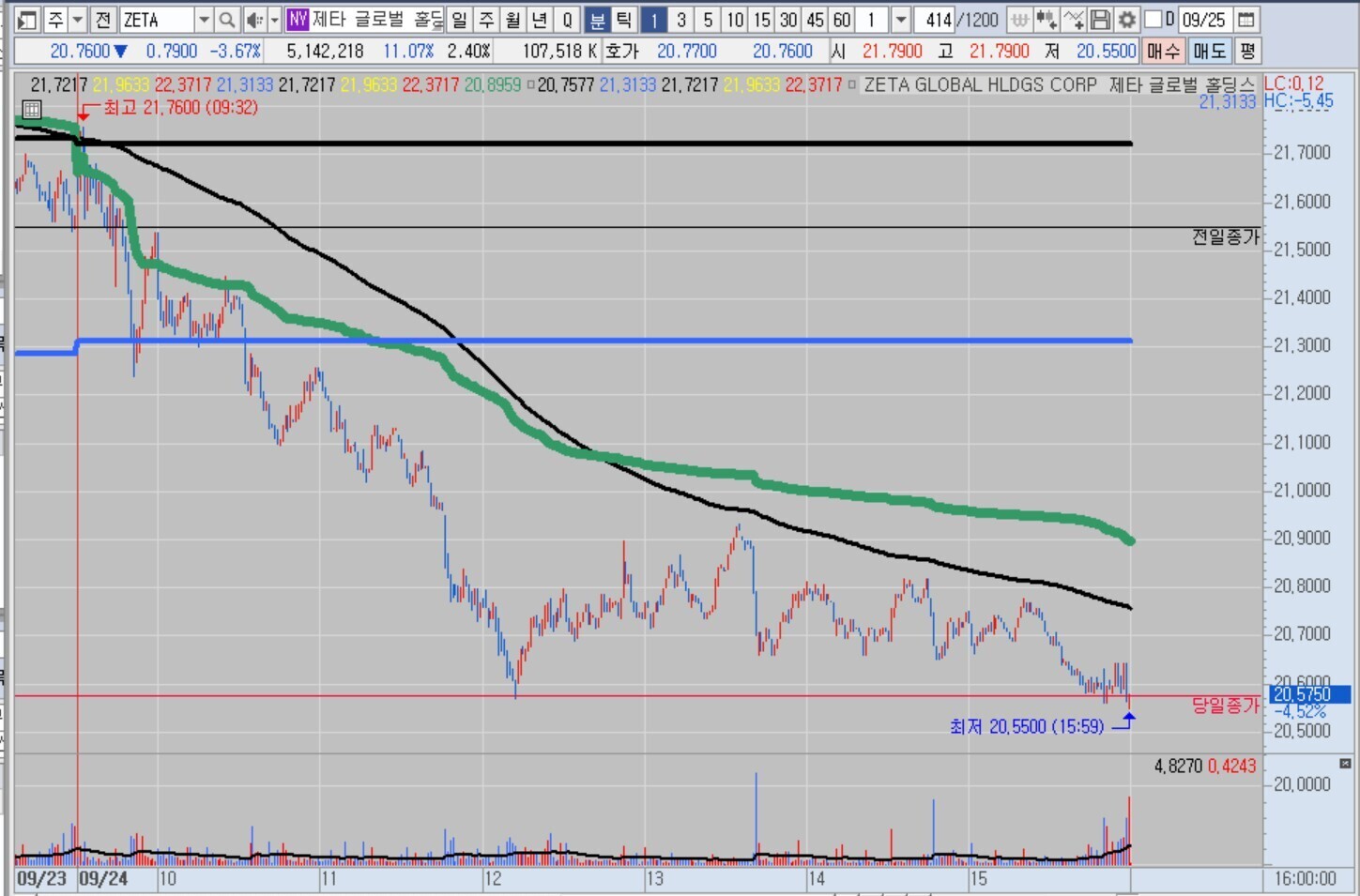Expand the ZETA ticker dropdown arrow

(x=204, y=20)
